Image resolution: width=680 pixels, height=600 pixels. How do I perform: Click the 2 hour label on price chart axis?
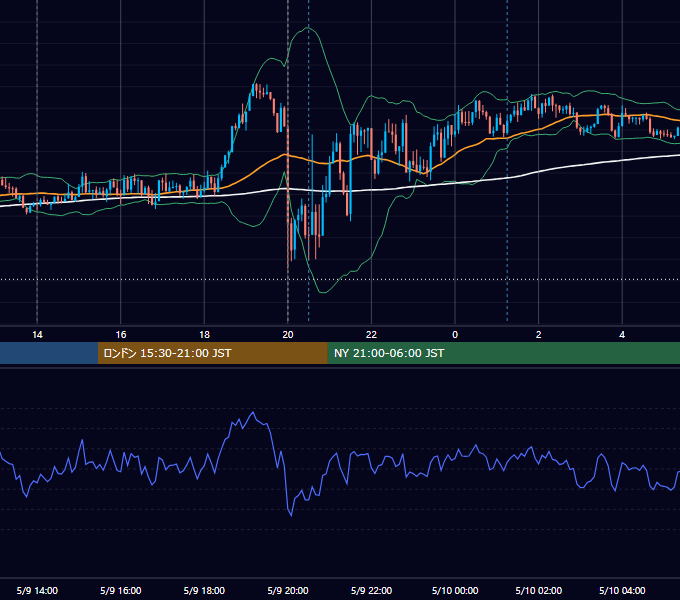[x=539, y=335]
